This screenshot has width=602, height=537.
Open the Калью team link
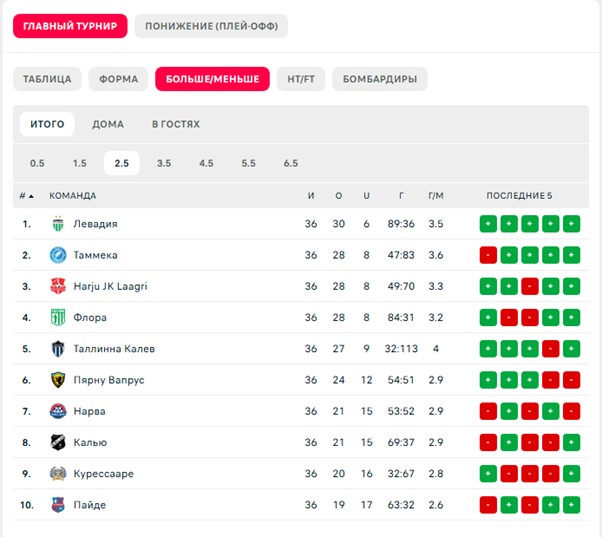(90, 442)
